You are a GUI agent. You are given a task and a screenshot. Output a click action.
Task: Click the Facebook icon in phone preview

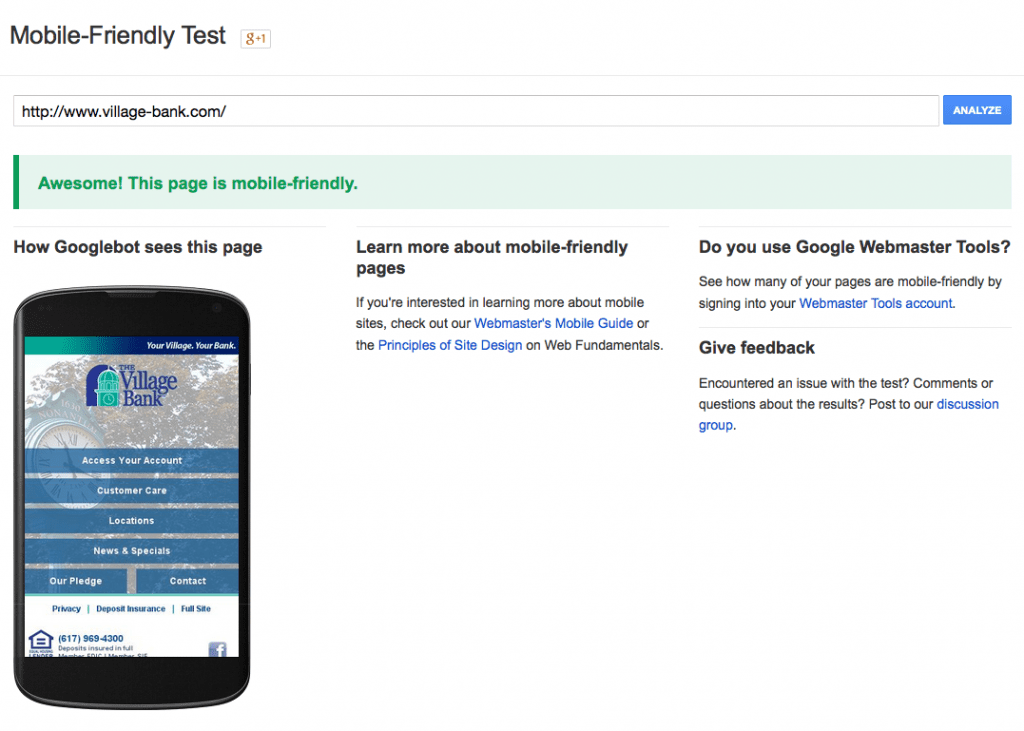click(x=217, y=649)
